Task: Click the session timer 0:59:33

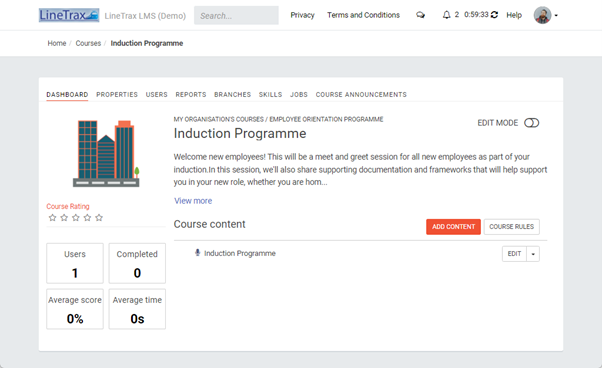Action: 476,15
